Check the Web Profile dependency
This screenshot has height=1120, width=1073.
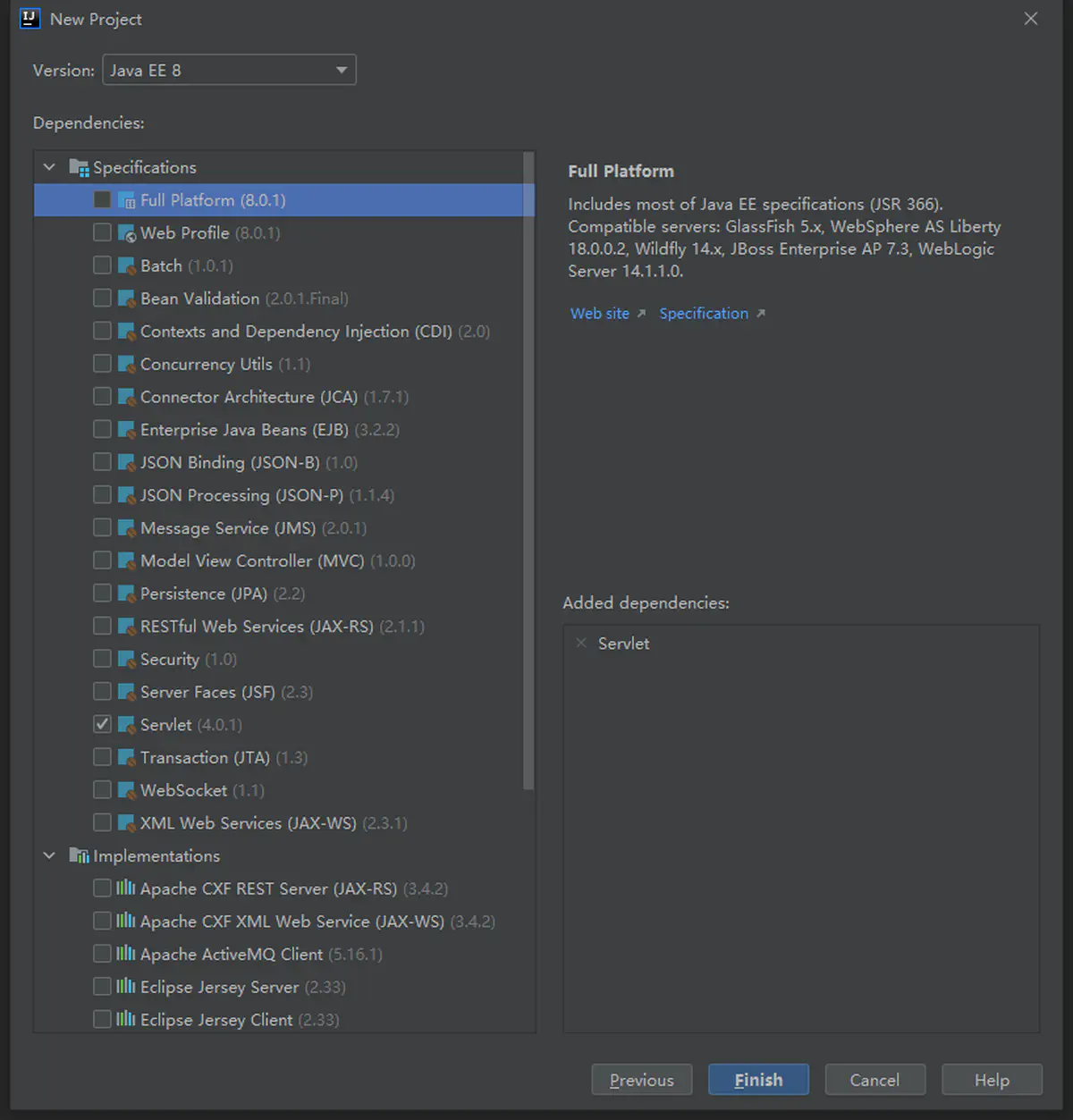coord(102,232)
